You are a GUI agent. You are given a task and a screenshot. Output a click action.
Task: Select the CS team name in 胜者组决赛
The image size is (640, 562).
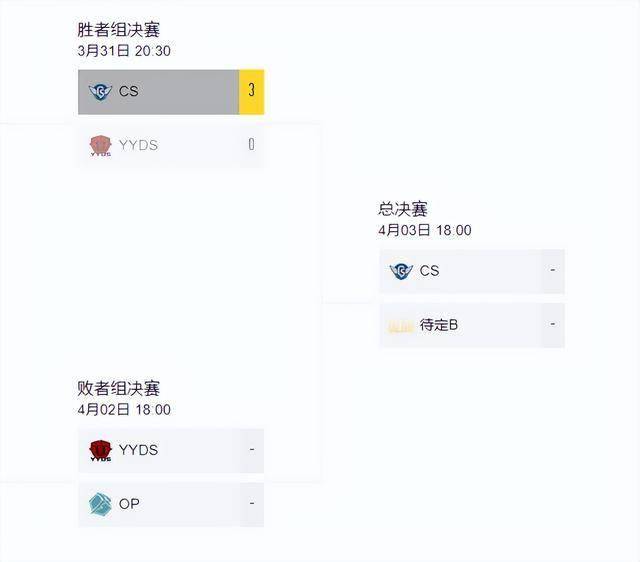[x=129, y=91]
